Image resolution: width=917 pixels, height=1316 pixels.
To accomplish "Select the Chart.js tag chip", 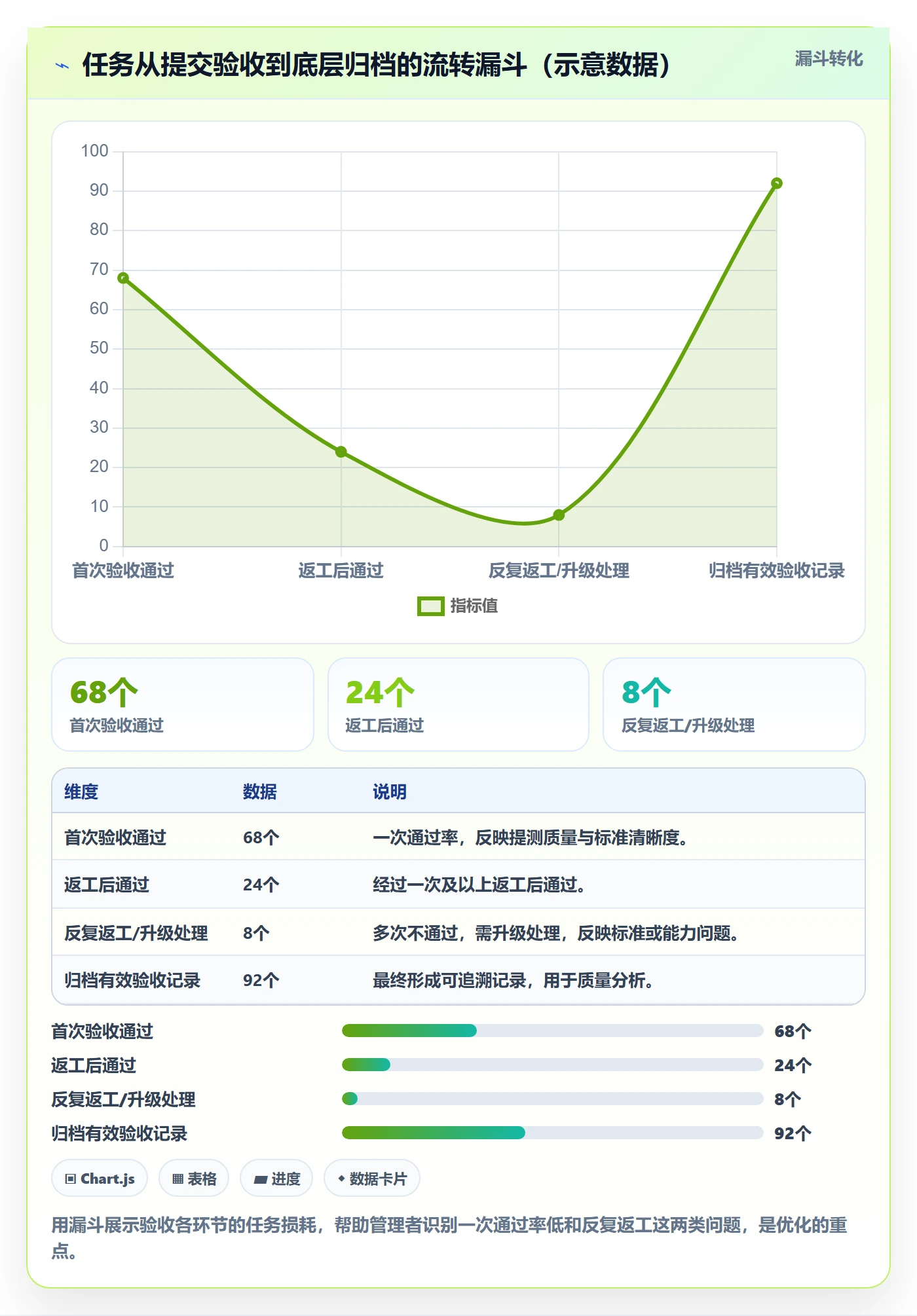I will click(x=100, y=1179).
